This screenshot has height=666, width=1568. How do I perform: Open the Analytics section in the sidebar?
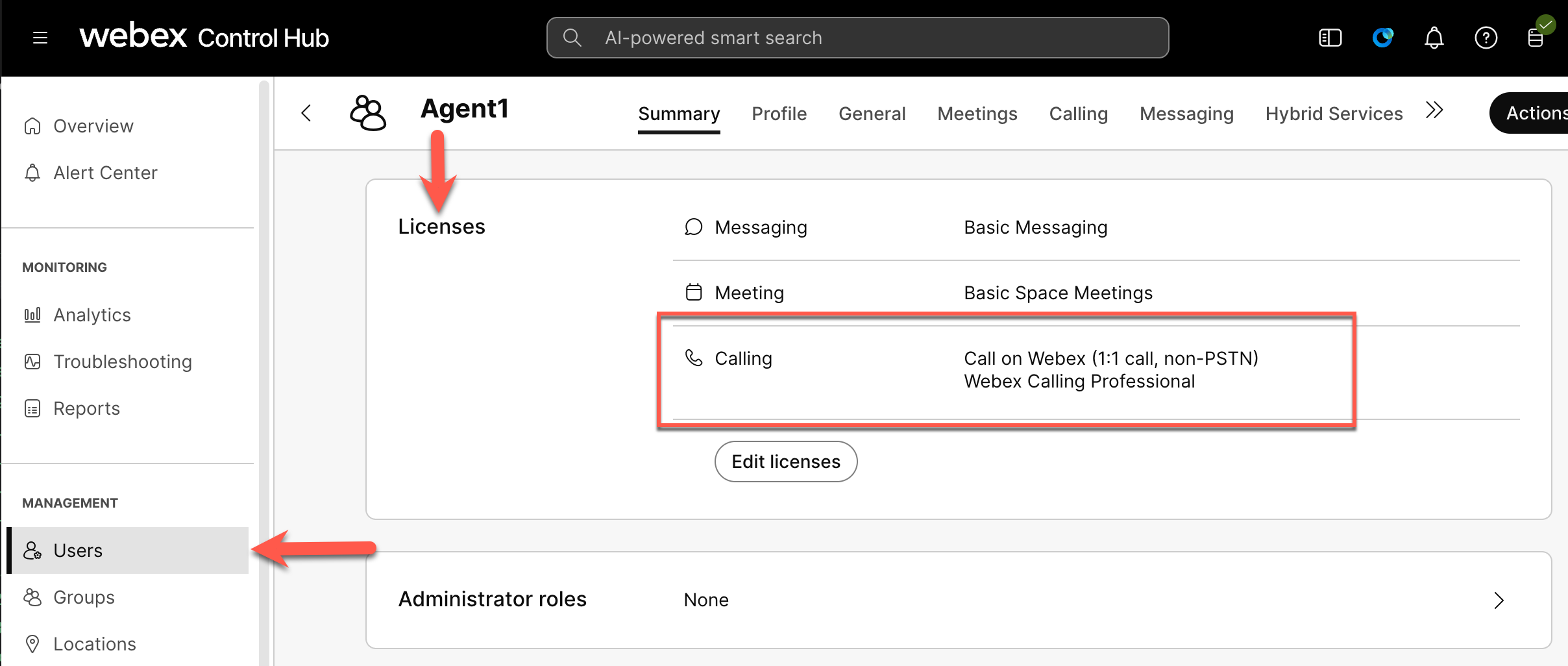92,315
